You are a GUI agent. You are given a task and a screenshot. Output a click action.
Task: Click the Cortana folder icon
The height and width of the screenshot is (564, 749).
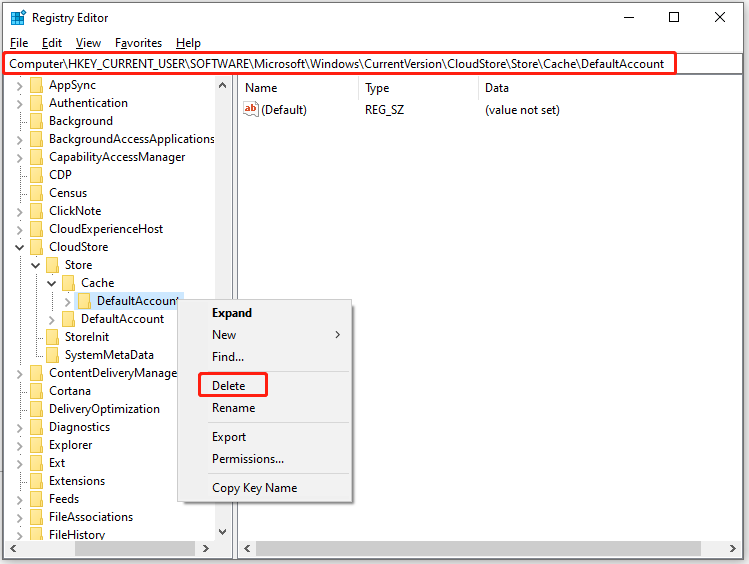coord(36,391)
